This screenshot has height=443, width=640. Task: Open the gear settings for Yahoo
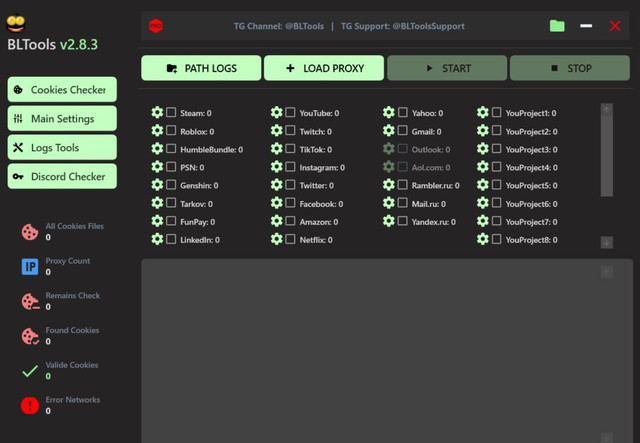[x=389, y=113]
